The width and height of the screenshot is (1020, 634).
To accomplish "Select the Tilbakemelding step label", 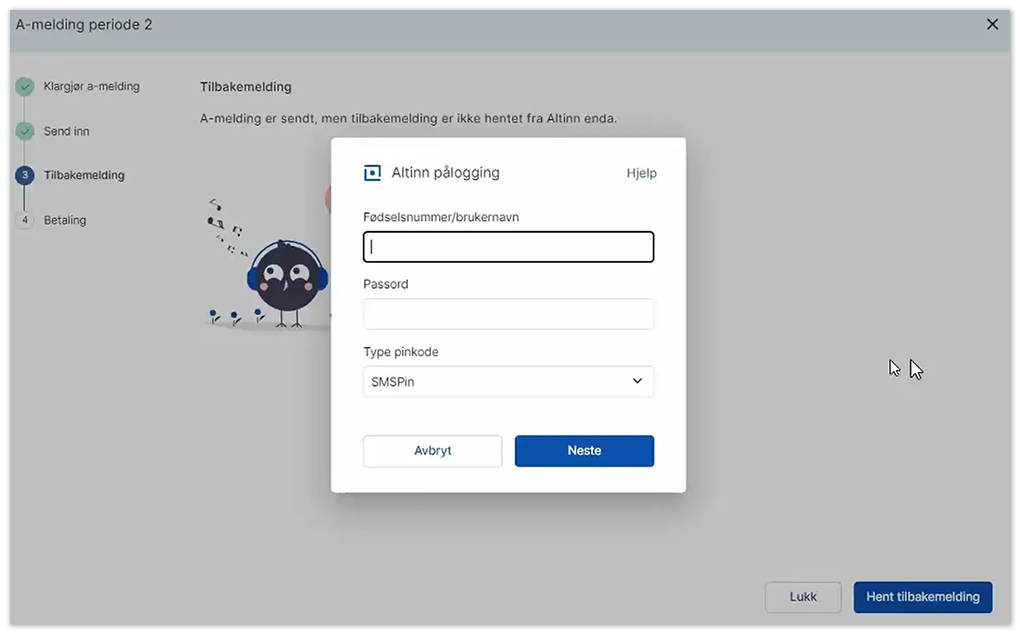I will coord(84,176).
